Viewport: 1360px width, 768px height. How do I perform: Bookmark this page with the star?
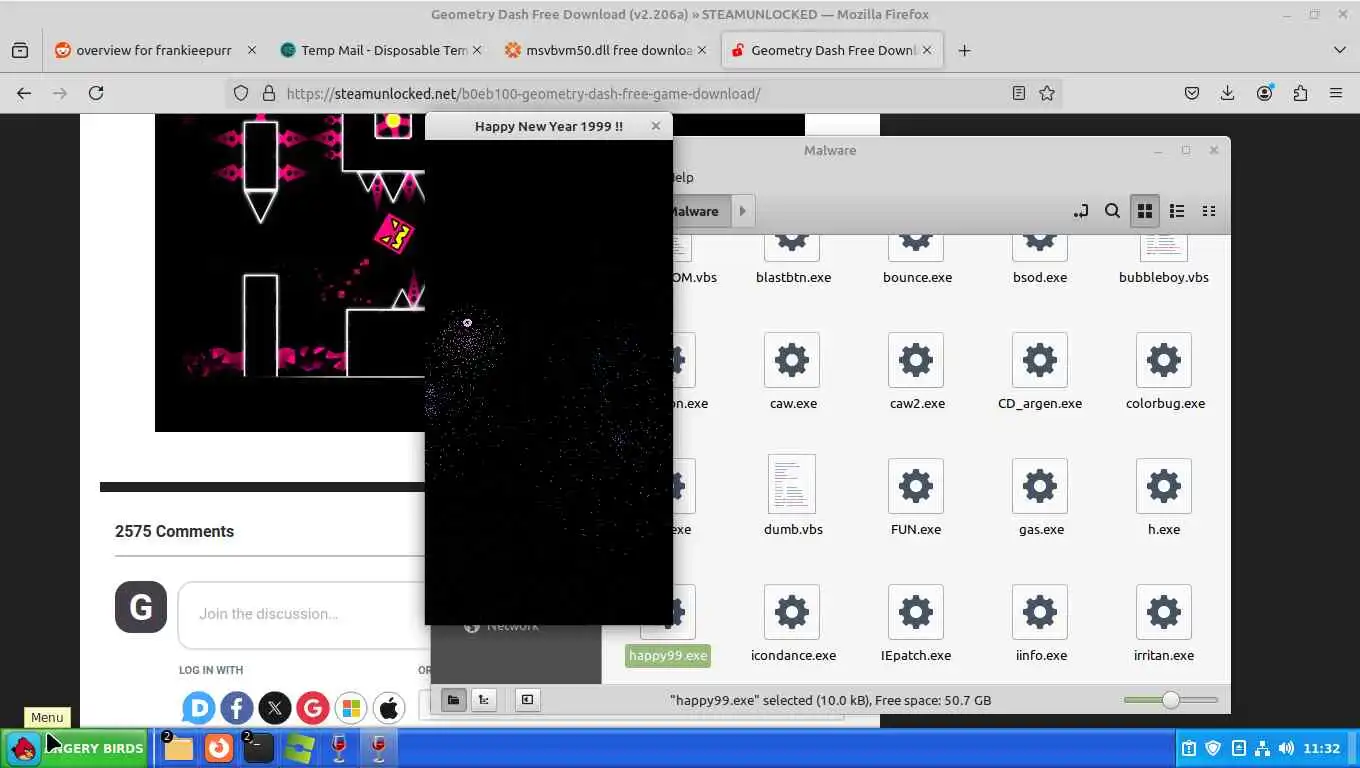click(1047, 93)
